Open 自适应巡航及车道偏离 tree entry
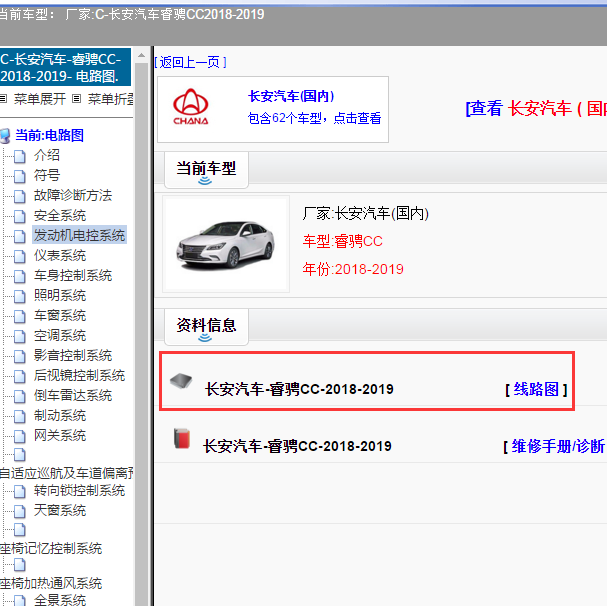 [x=67, y=473]
